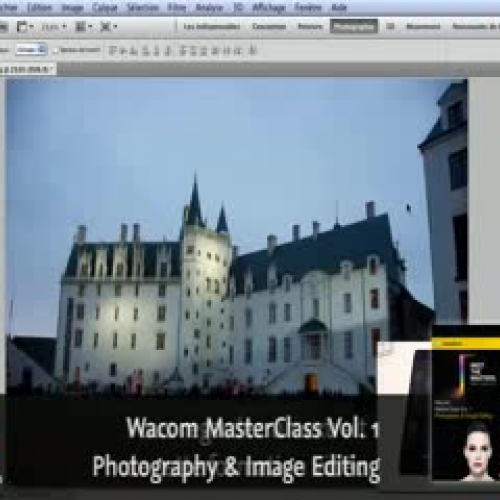Open the Analyse menu

209,7
